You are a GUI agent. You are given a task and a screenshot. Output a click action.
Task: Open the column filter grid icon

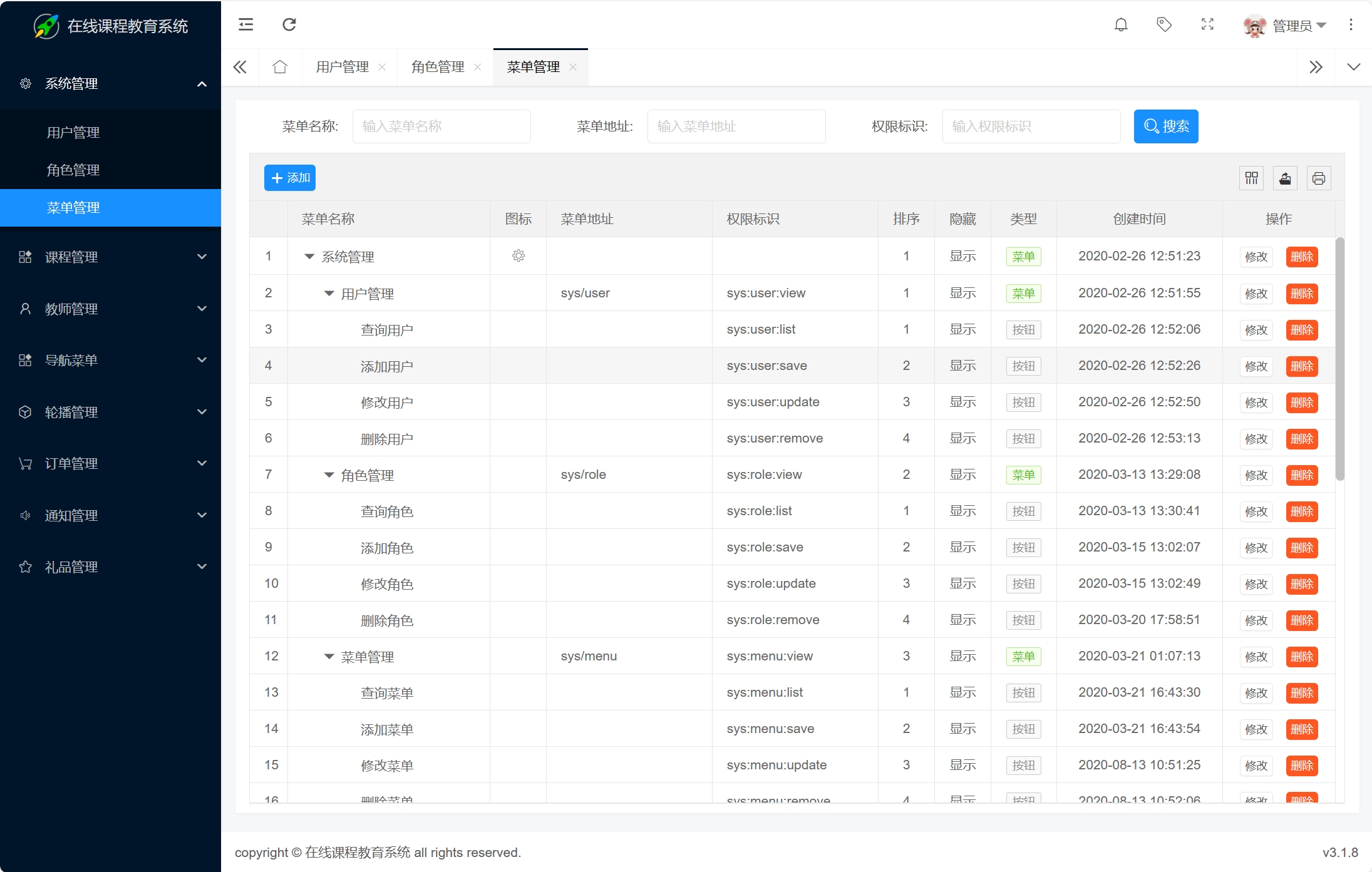(x=1251, y=178)
